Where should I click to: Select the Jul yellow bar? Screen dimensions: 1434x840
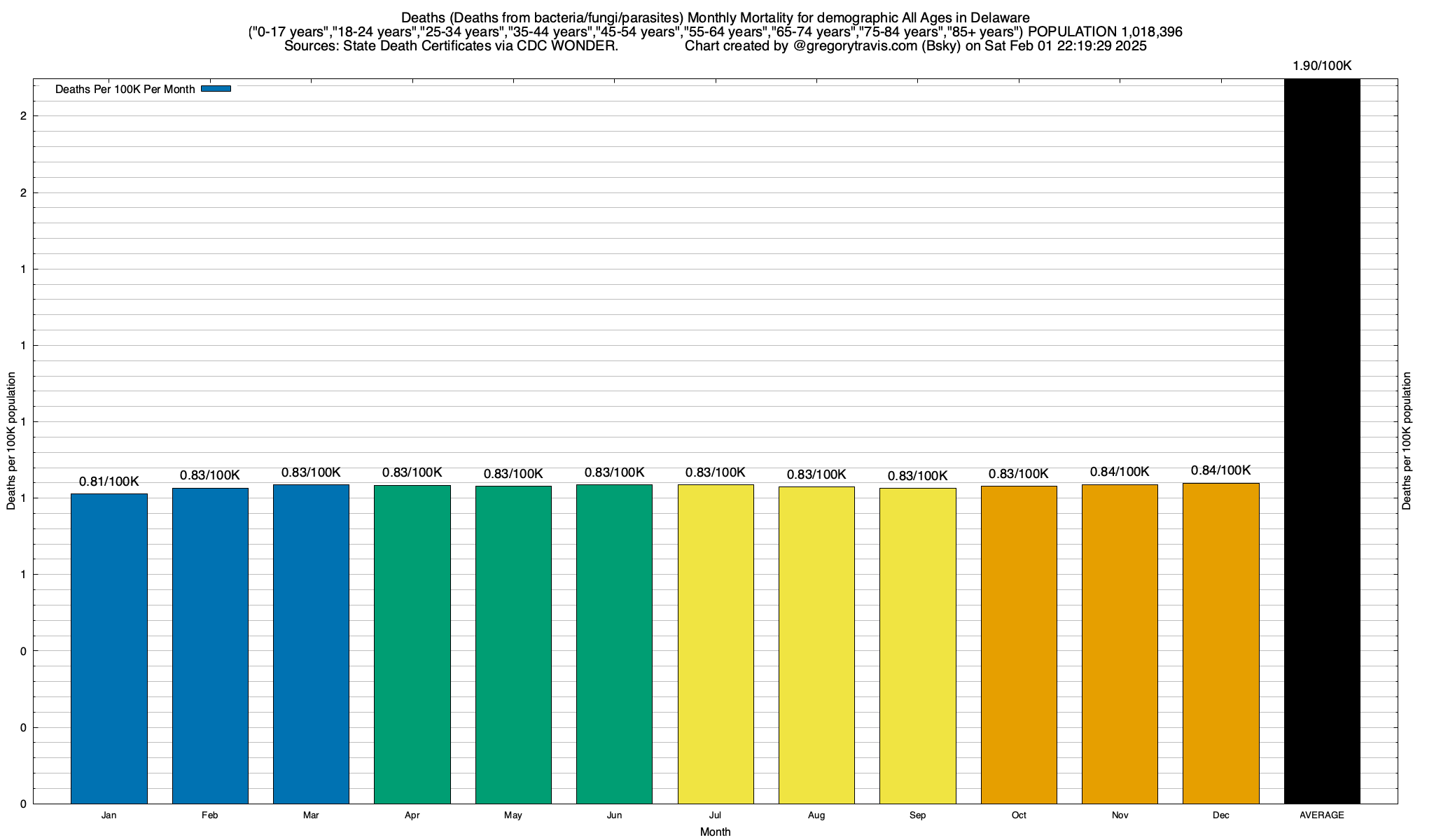point(716,644)
